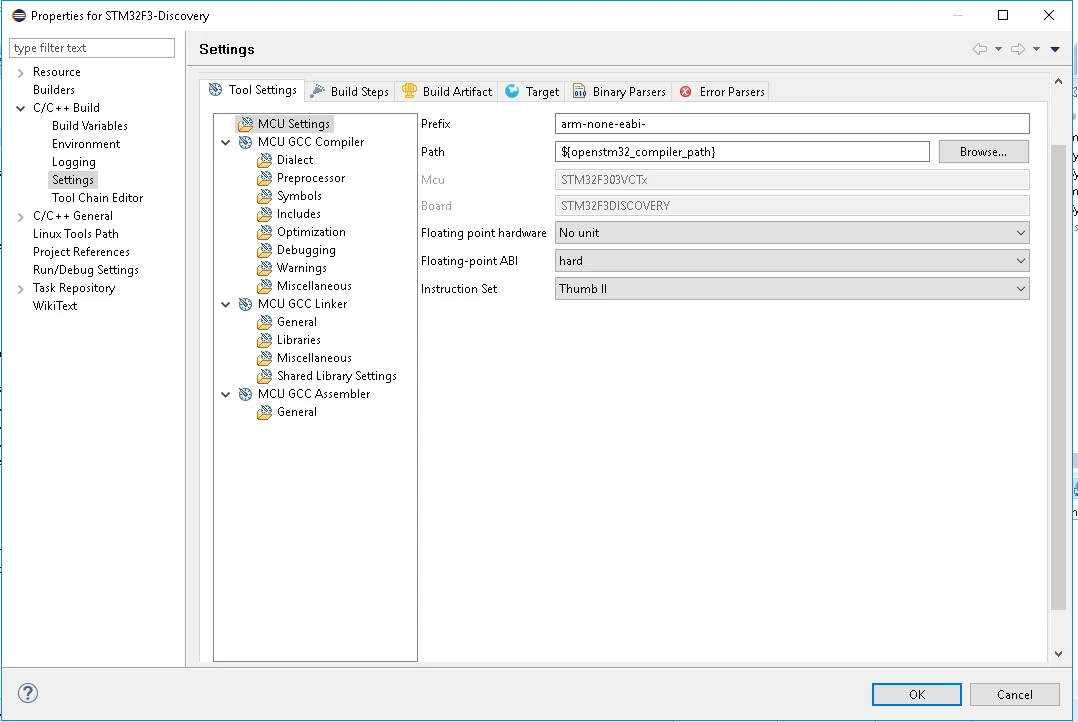Collapse the C/C++ Build category
The width and height of the screenshot is (1078, 722).
(21, 108)
